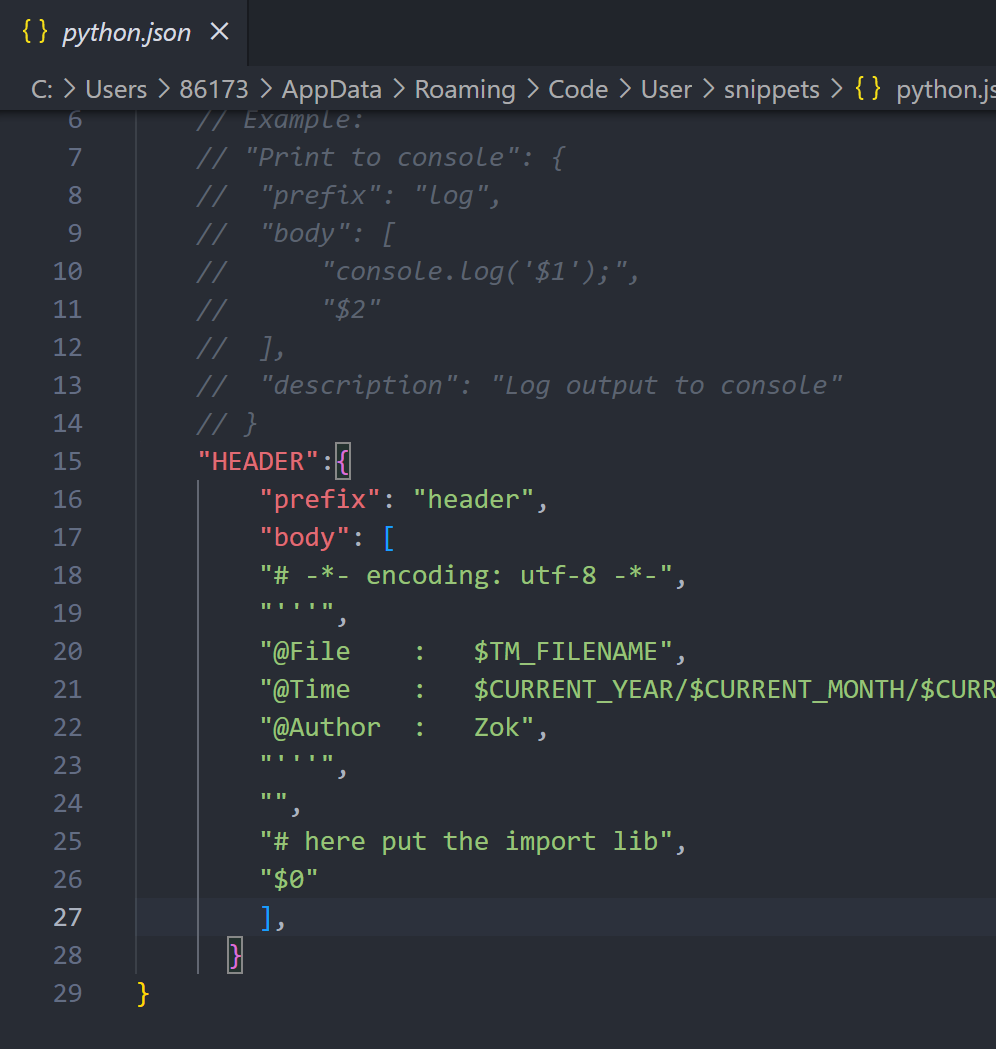Click line number 20 in the gutter

tap(68, 652)
